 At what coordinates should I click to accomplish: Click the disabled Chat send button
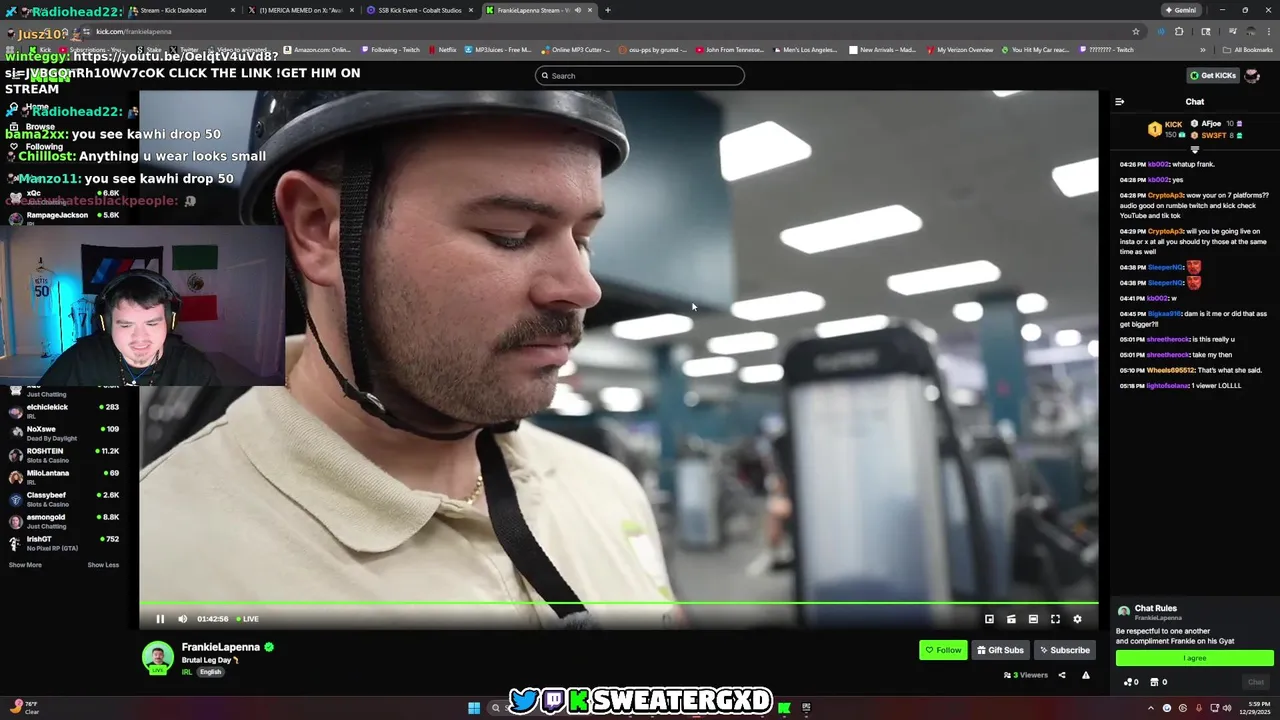pyautogui.click(x=1256, y=682)
